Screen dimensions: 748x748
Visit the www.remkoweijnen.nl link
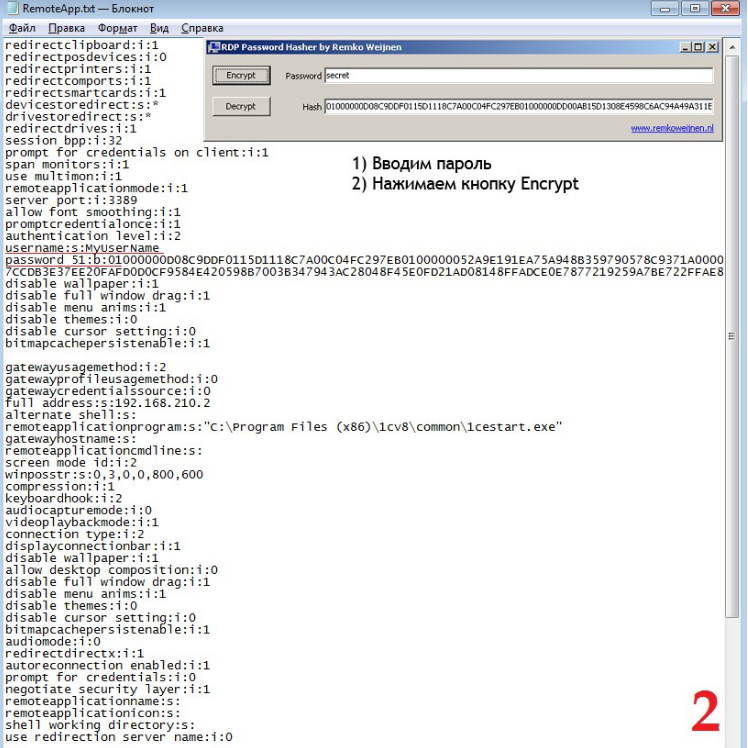pos(672,128)
